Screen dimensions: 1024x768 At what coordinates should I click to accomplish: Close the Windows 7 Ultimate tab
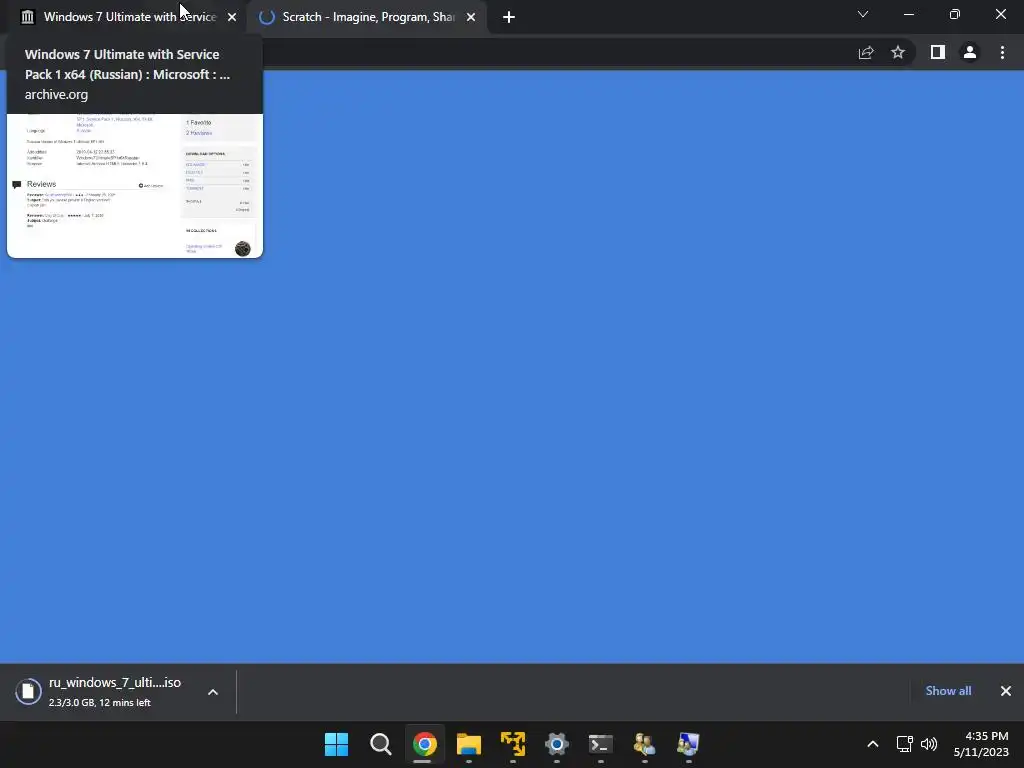(232, 17)
